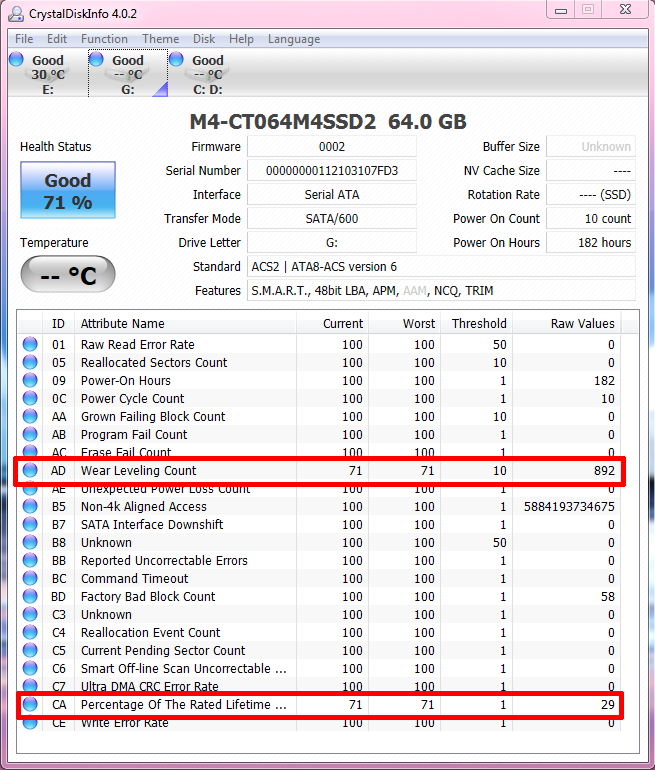Click status orb for Non-4k Aligned Access
655x770 pixels.
pos(30,506)
